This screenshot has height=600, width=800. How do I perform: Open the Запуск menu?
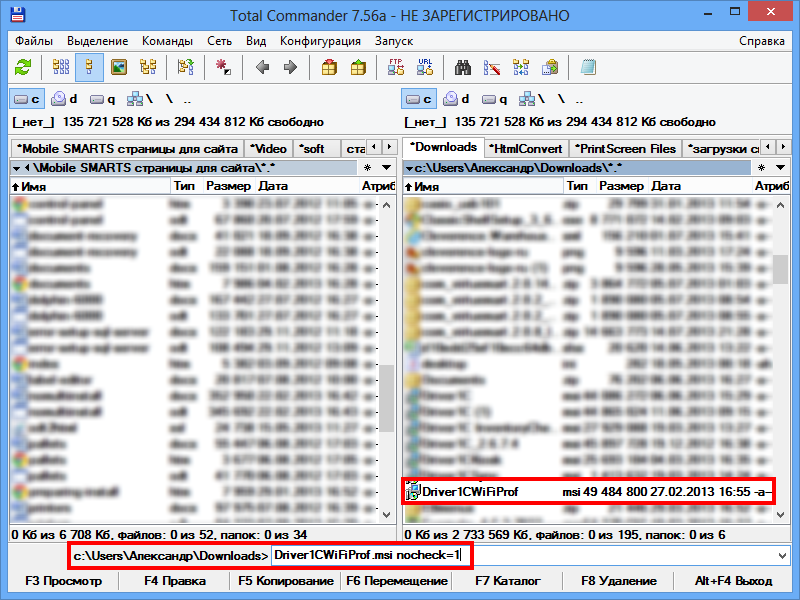pos(393,41)
